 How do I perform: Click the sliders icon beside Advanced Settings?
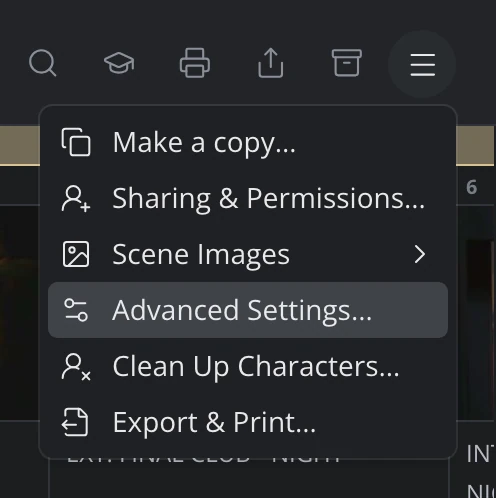(x=76, y=310)
